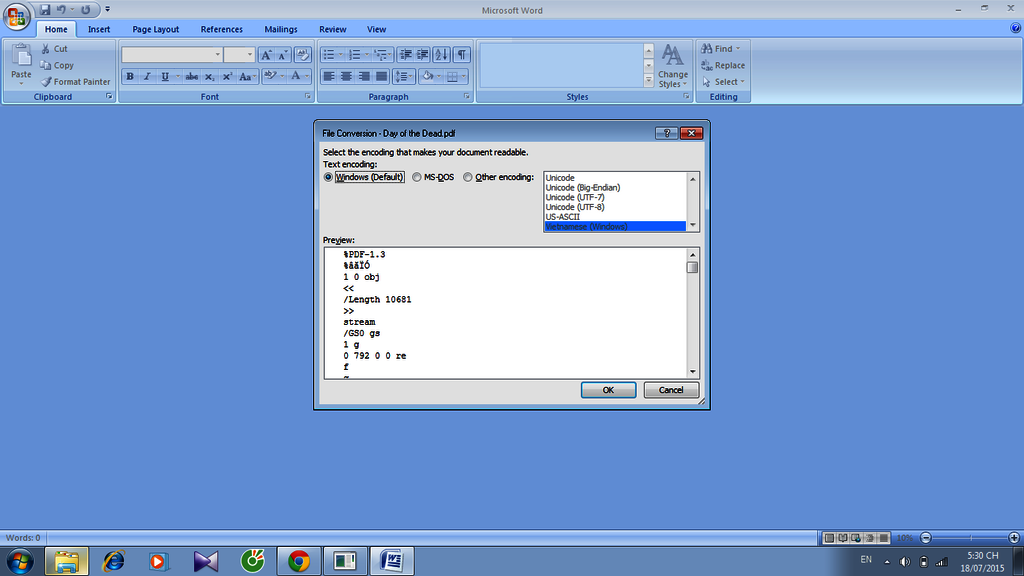Click the Paste clipboard icon
The height and width of the screenshot is (576, 1024).
[22, 57]
